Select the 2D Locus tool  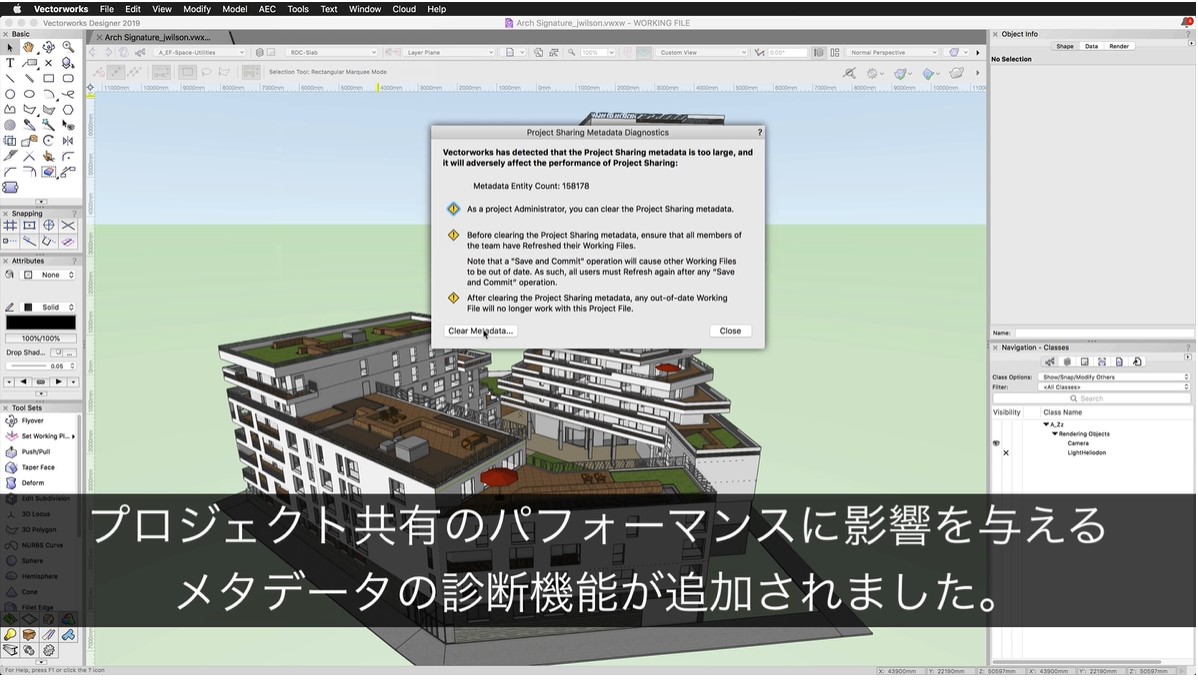49,63
